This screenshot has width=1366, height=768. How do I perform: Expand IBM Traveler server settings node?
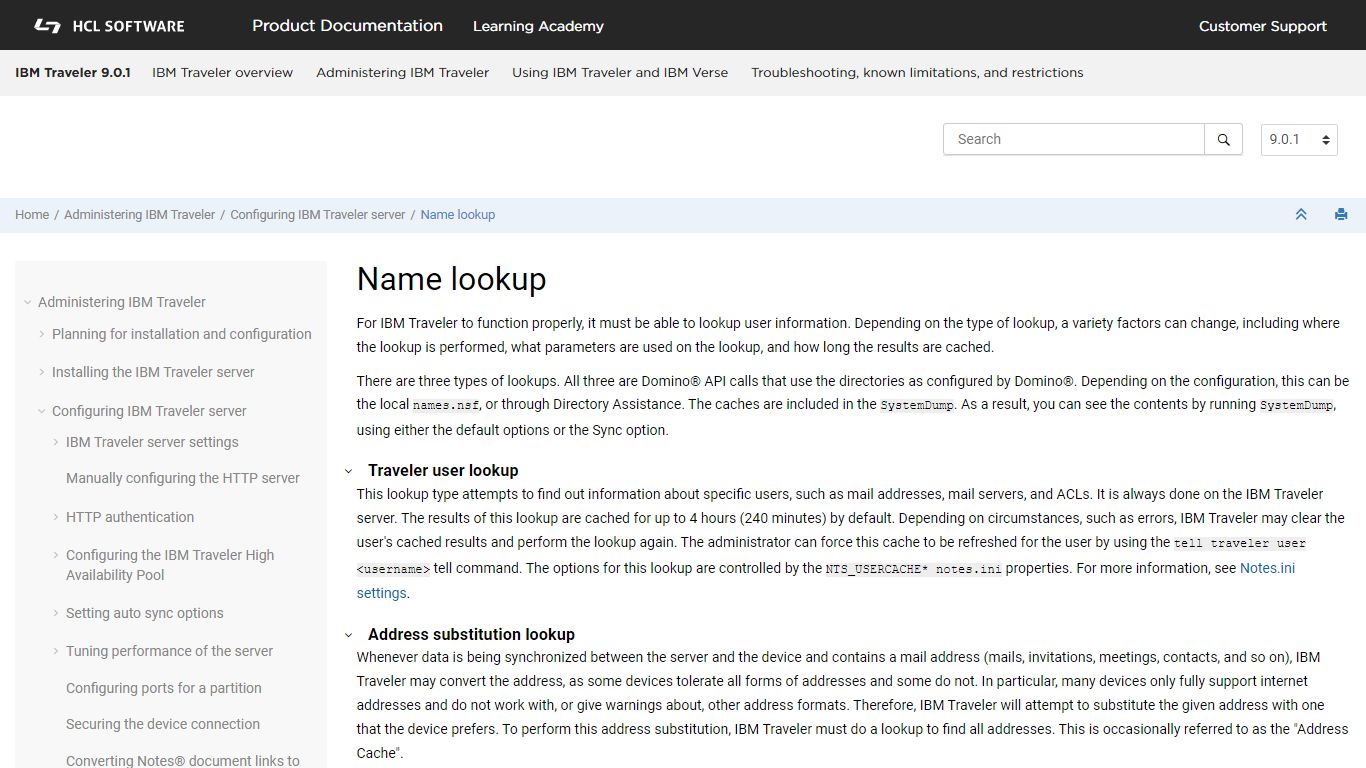56,442
